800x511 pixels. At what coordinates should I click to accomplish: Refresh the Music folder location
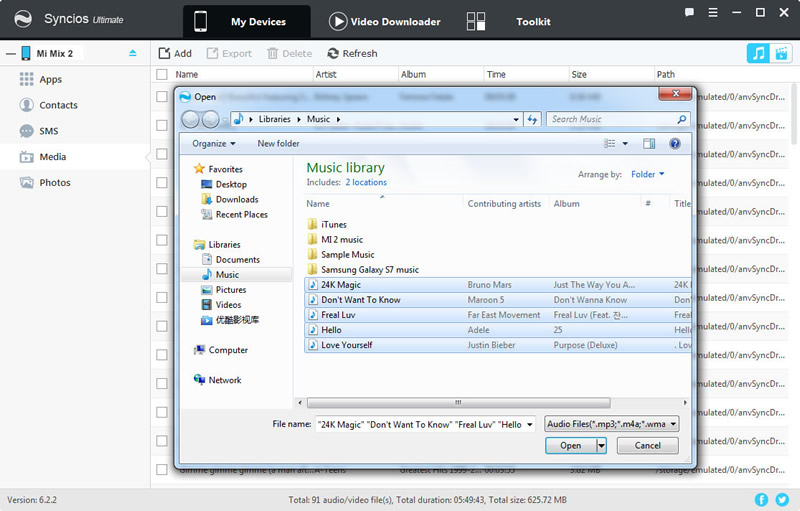pyautogui.click(x=532, y=119)
